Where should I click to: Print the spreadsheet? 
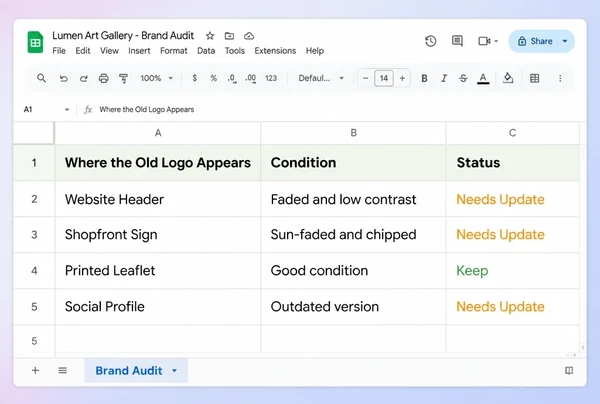pos(104,78)
